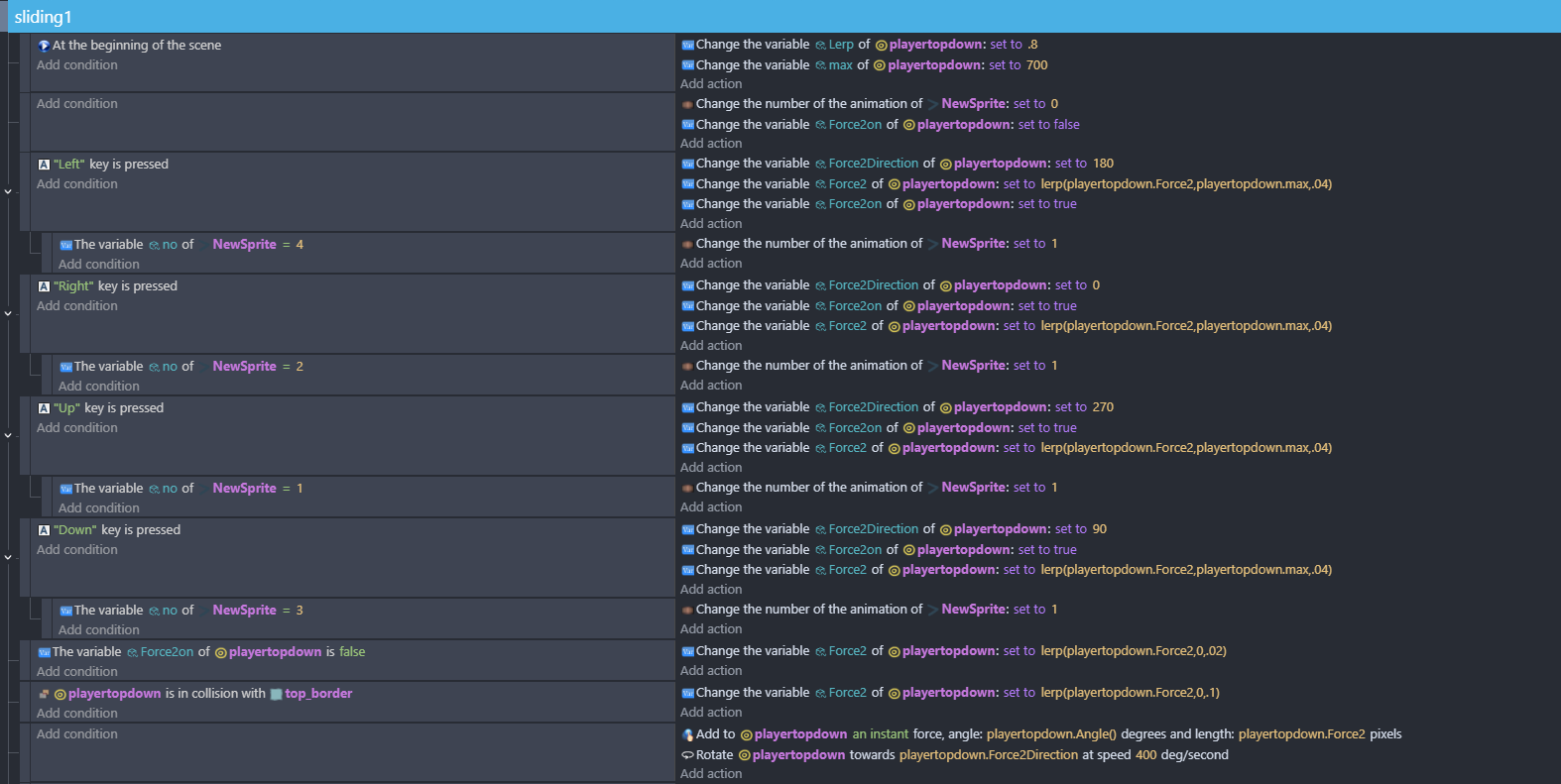Edit the max variable value 700

[1036, 65]
